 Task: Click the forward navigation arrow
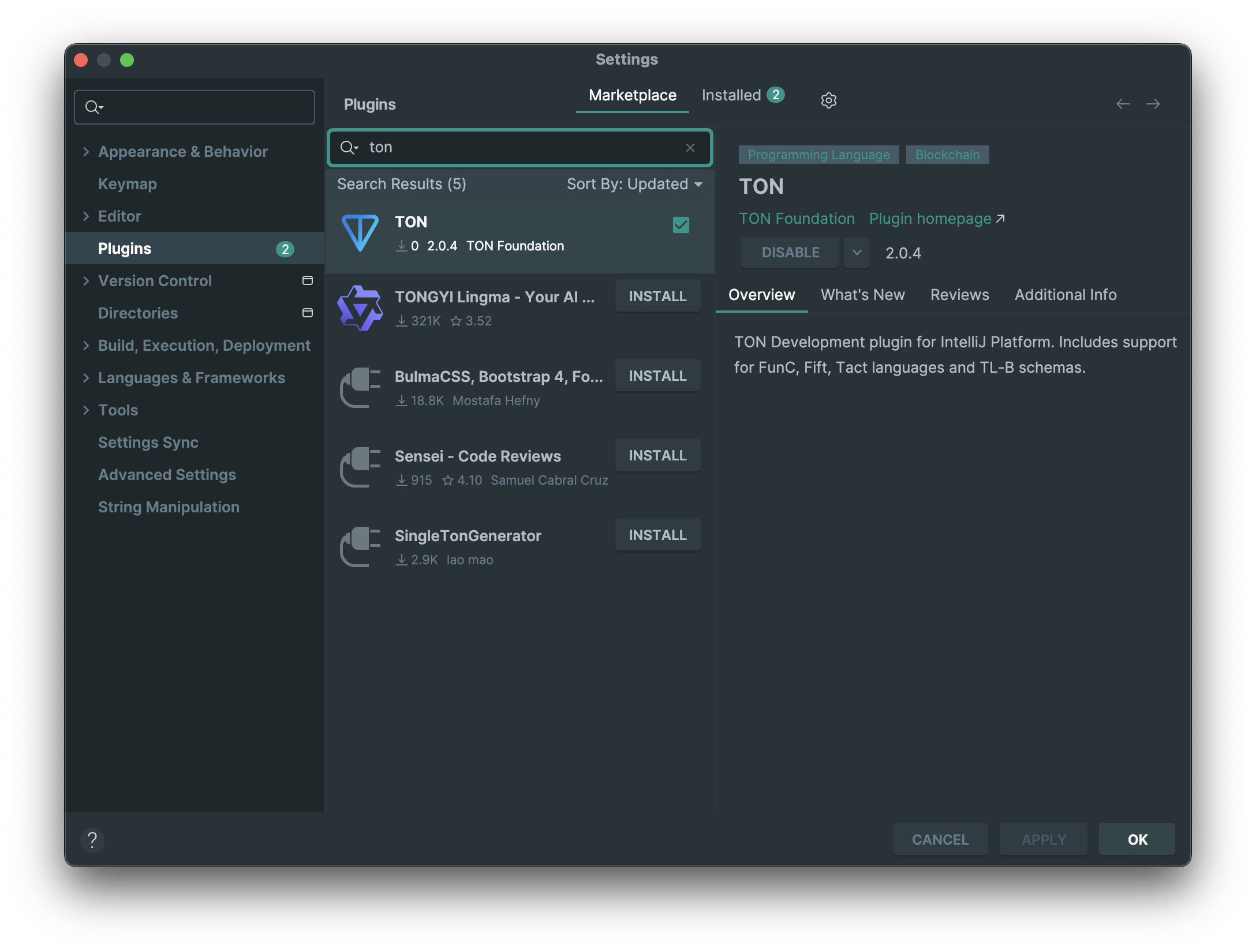point(1154,104)
